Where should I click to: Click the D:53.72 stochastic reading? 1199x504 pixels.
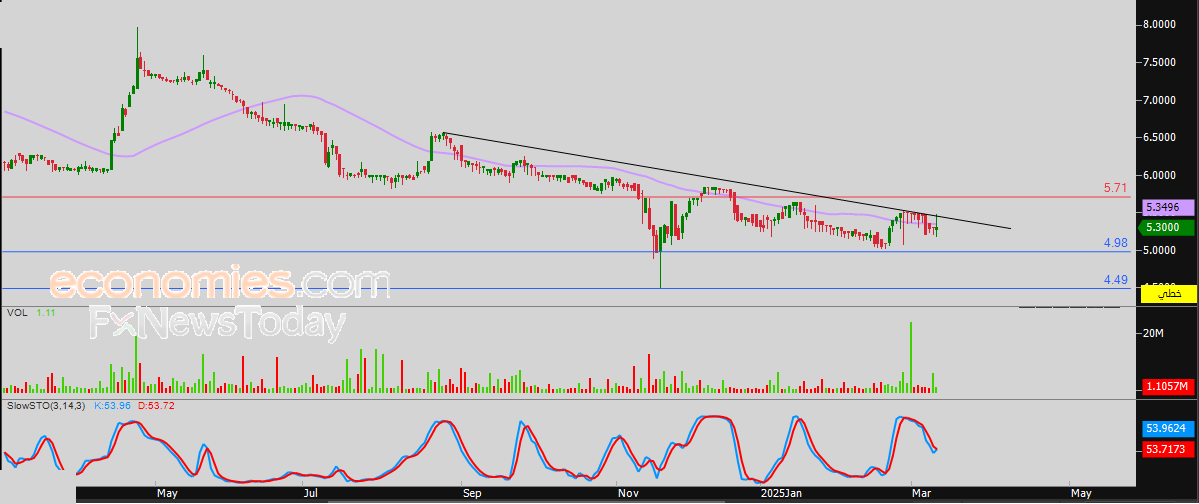(157, 405)
